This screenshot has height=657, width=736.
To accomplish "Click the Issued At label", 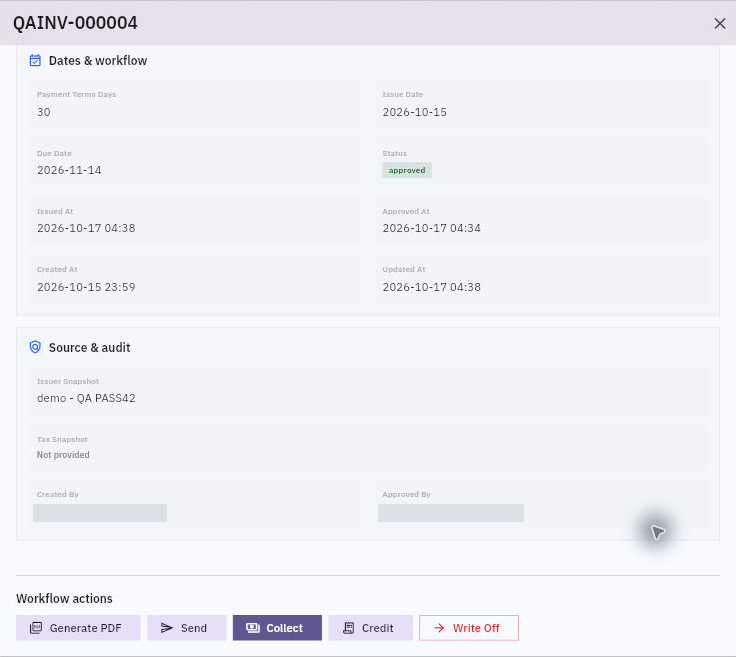I will coord(55,212).
